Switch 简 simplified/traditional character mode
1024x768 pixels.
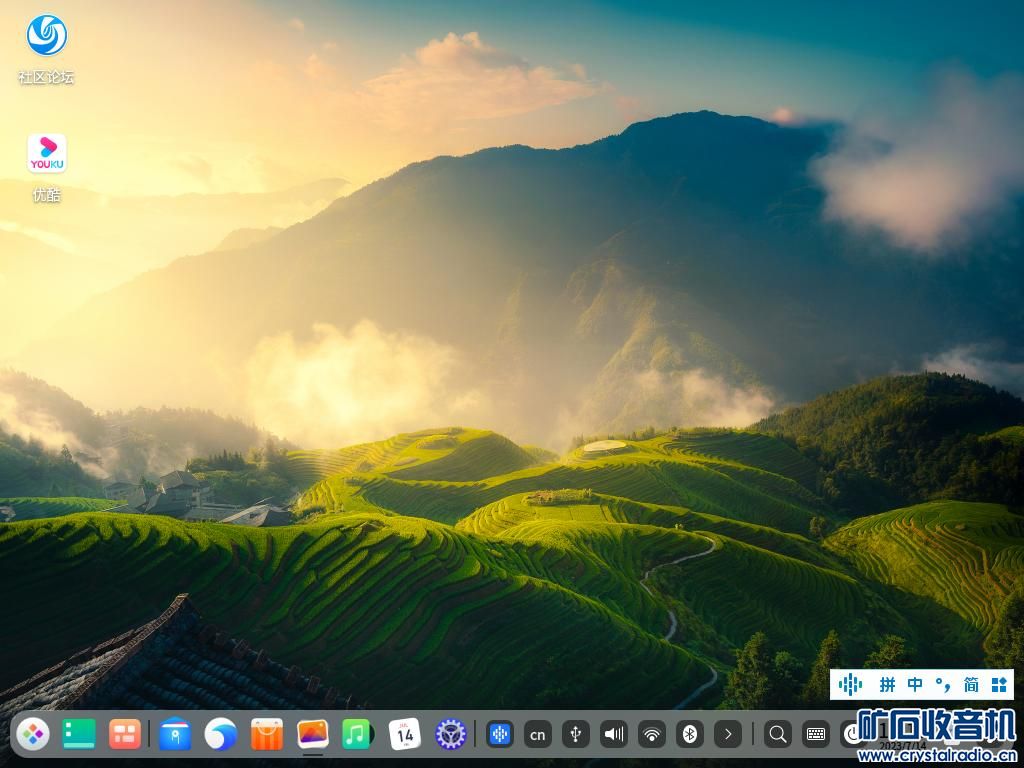[971, 685]
